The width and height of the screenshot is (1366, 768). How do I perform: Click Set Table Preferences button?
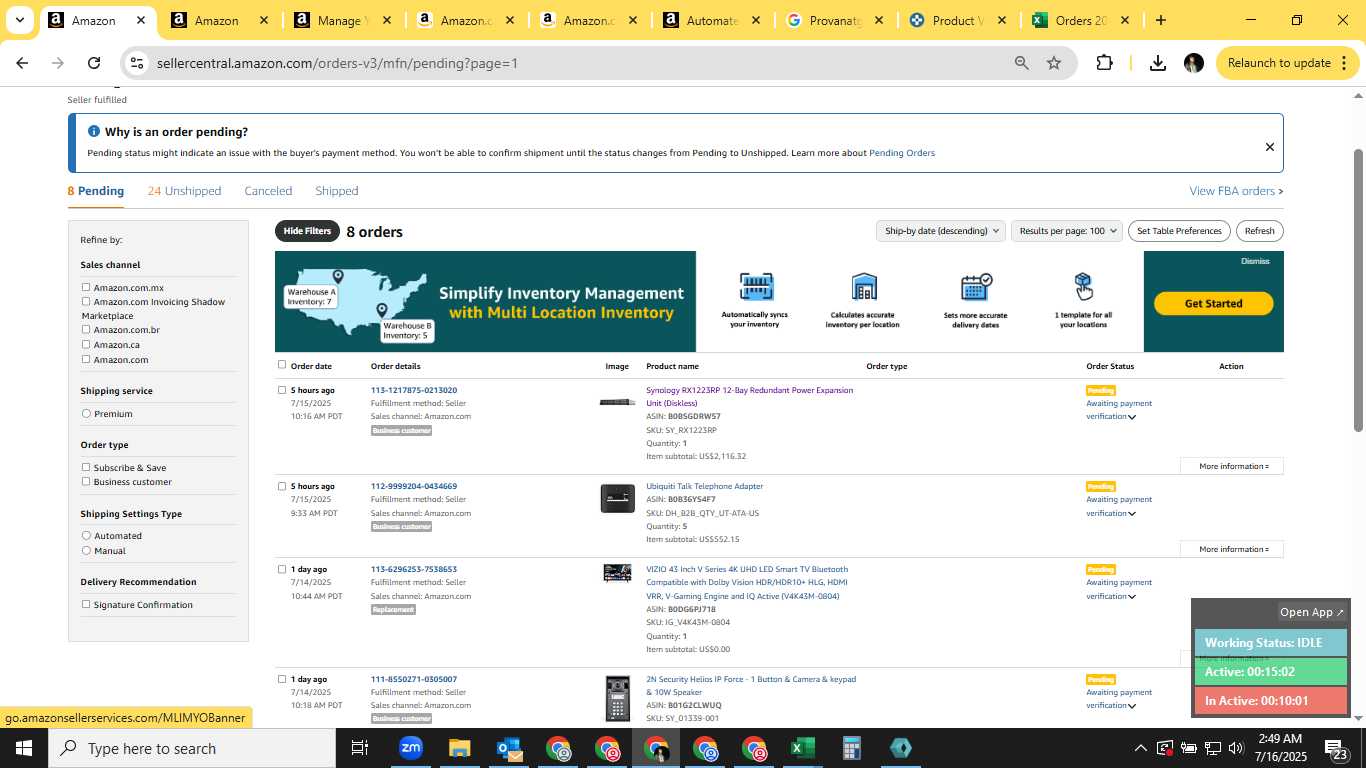pos(1179,231)
